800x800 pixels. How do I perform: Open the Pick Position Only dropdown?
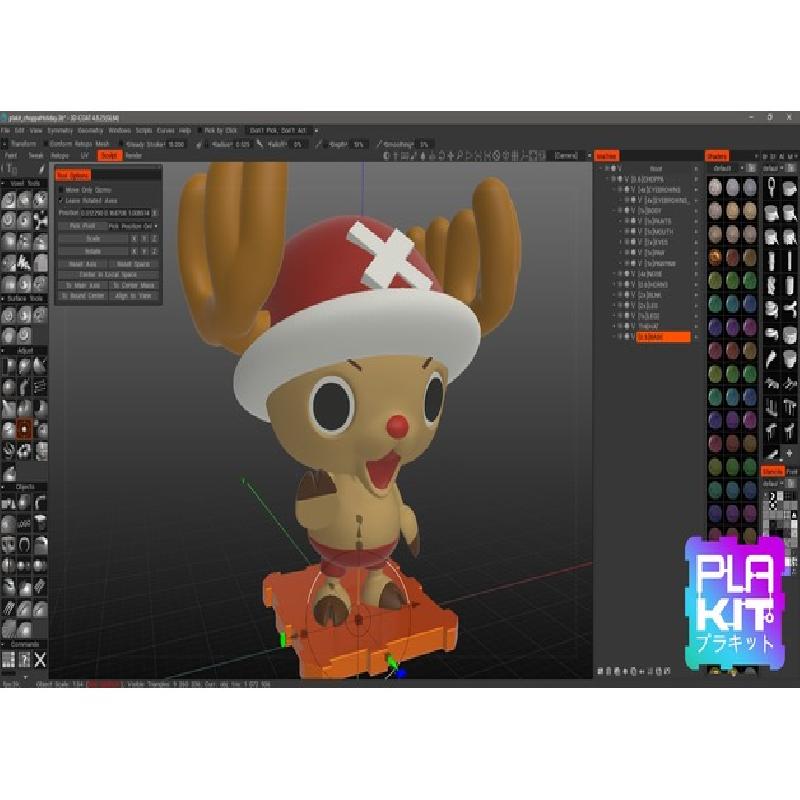point(133,226)
